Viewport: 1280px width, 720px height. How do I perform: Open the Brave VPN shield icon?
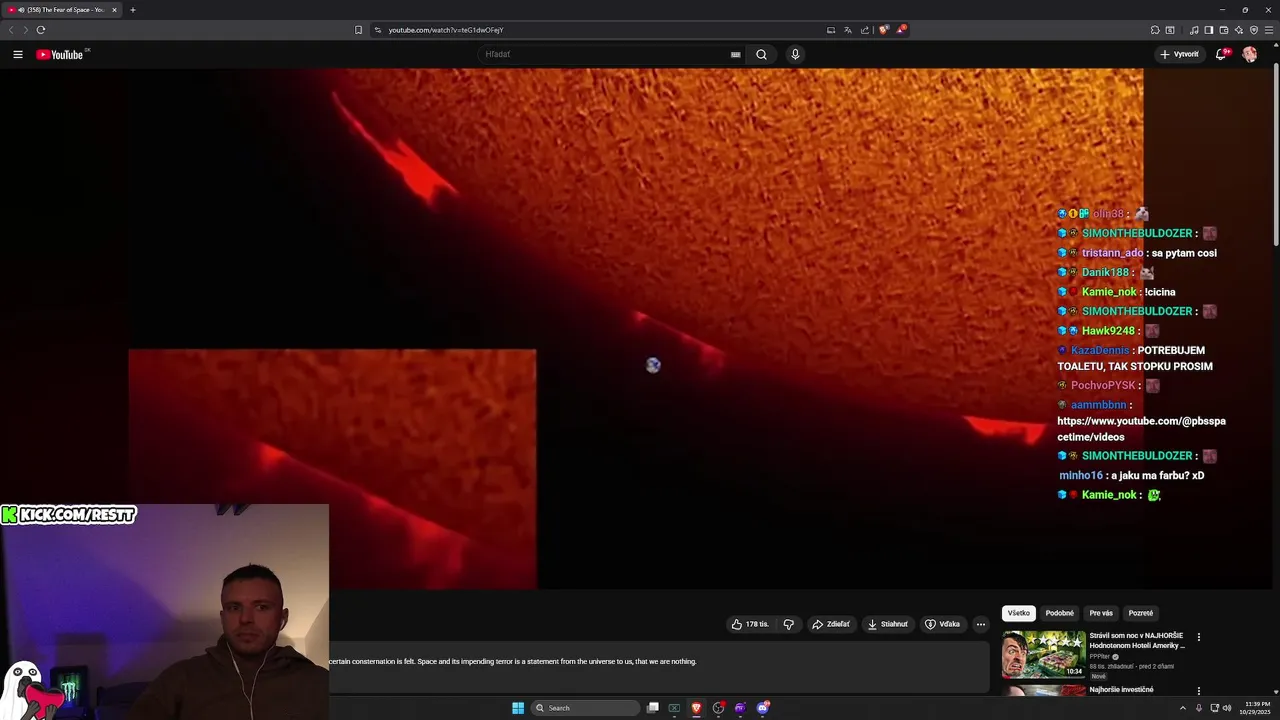(x=1254, y=30)
